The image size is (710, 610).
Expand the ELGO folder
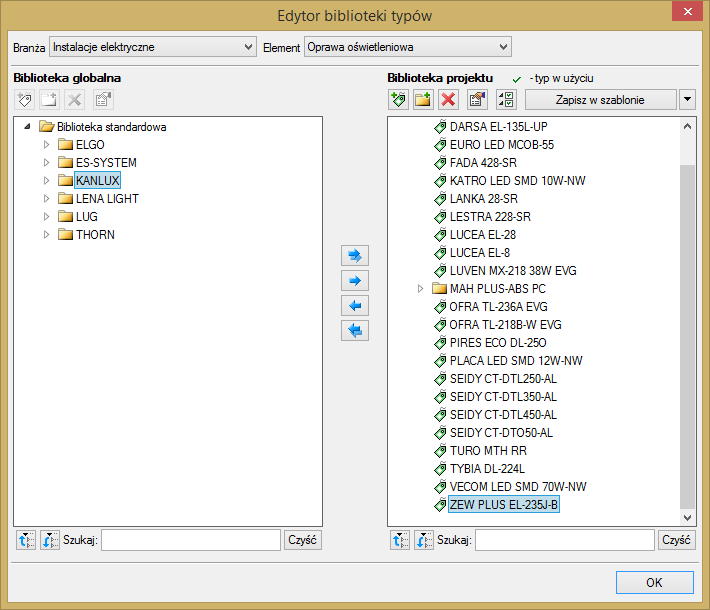click(x=46, y=144)
